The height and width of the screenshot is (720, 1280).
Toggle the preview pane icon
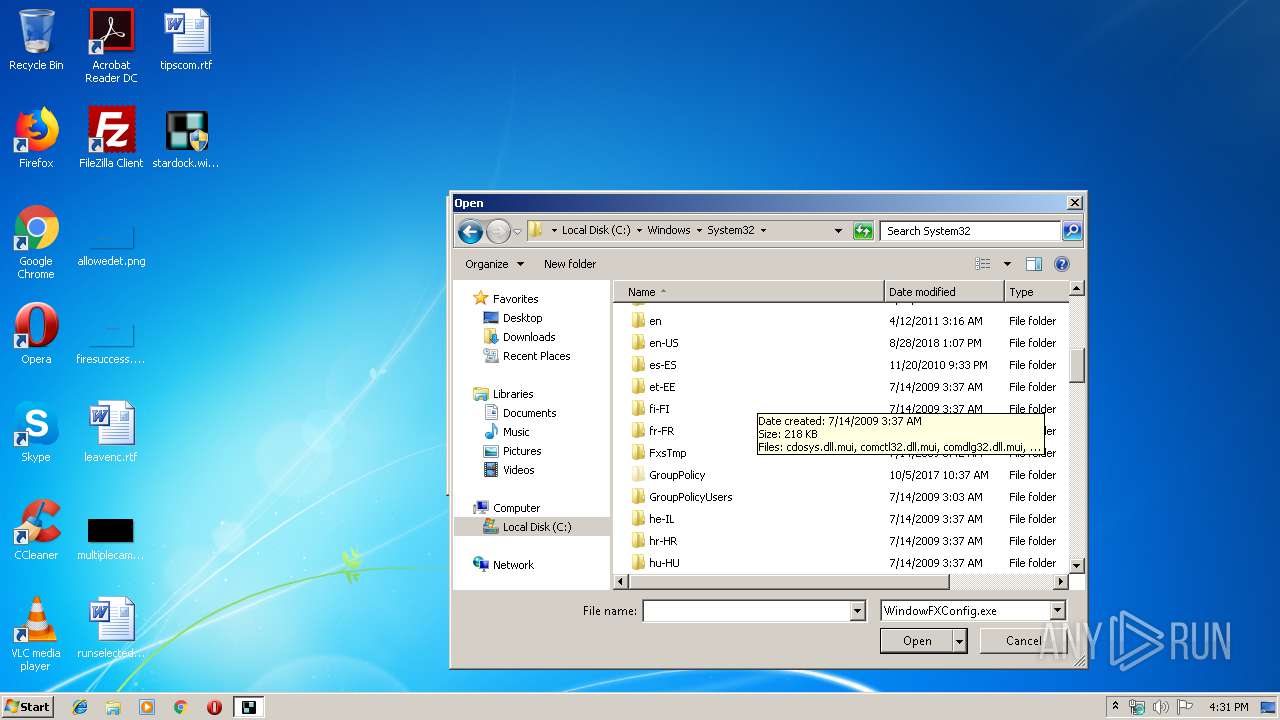point(1034,264)
